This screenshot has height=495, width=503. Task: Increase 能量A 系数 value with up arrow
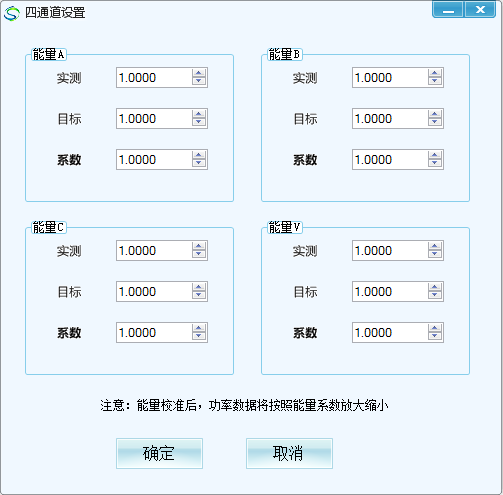199,155
